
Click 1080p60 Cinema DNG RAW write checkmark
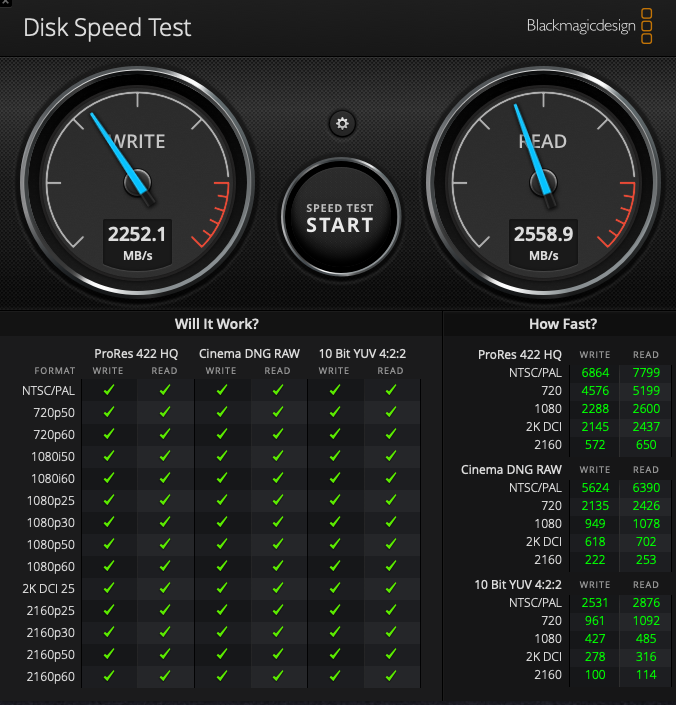[x=222, y=566]
